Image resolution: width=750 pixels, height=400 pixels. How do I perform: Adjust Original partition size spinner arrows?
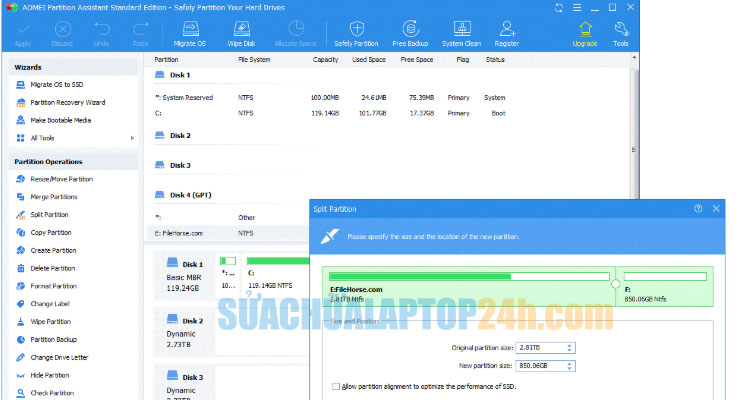[570, 348]
